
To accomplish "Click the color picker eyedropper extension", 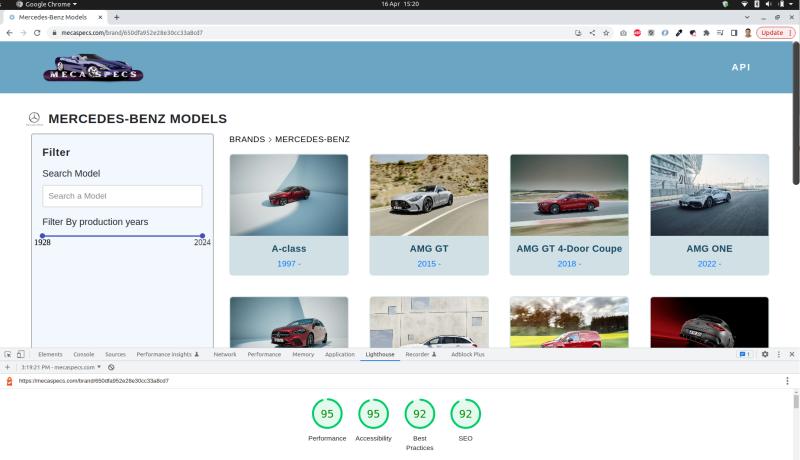I will [679, 33].
